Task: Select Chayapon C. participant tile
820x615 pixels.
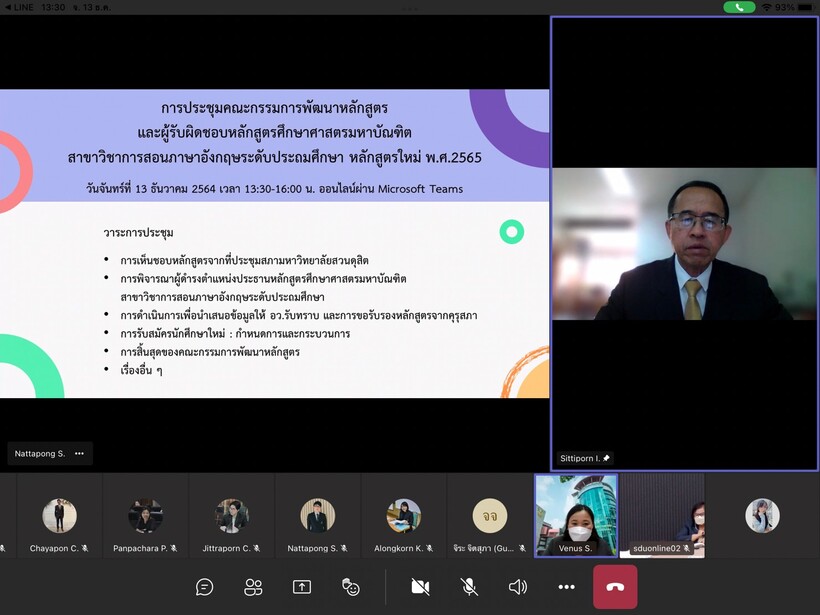Action: tap(59, 516)
